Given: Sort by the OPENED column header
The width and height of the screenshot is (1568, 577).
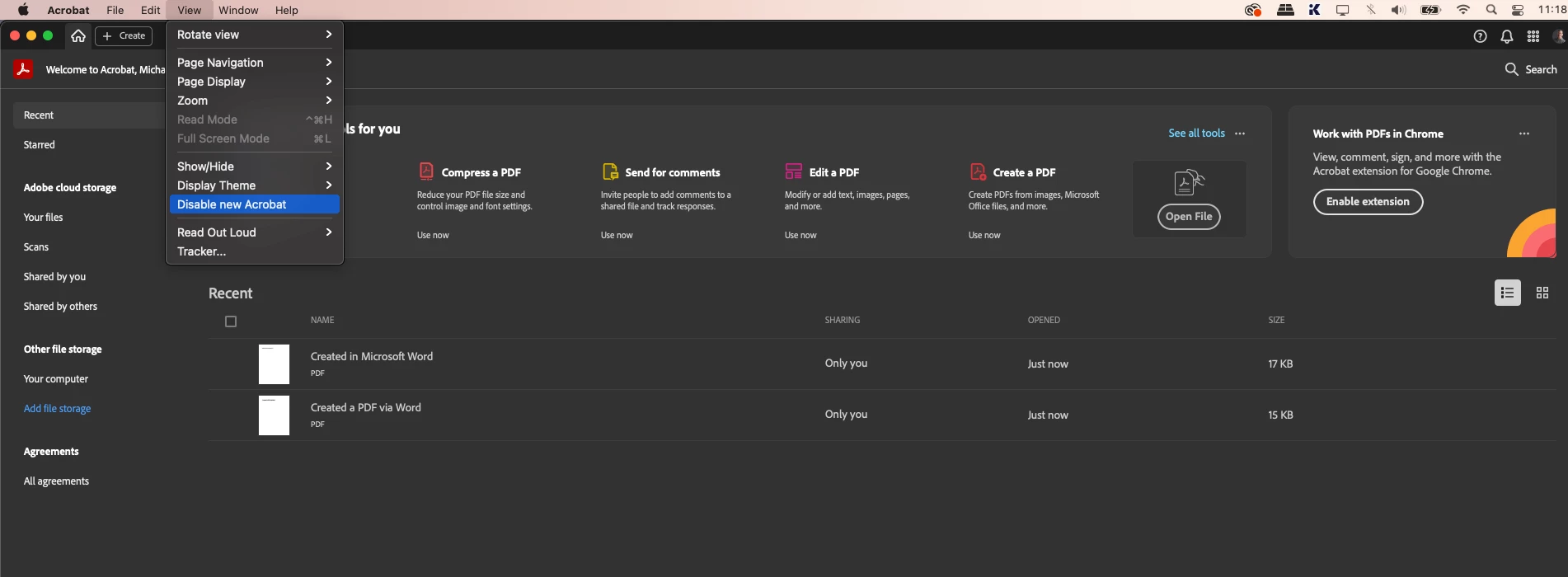Looking at the screenshot, I should [x=1044, y=320].
